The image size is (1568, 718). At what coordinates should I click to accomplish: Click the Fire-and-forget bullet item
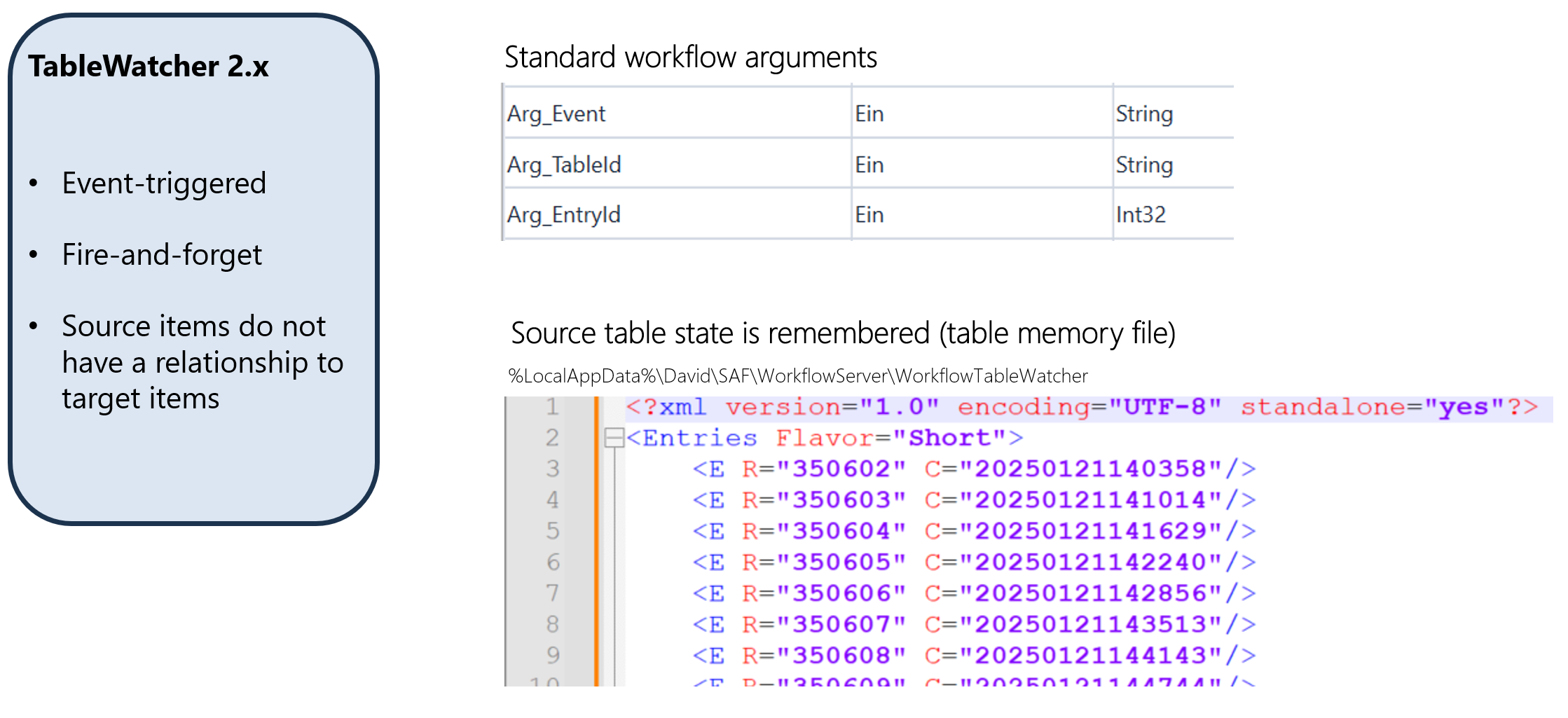162,255
